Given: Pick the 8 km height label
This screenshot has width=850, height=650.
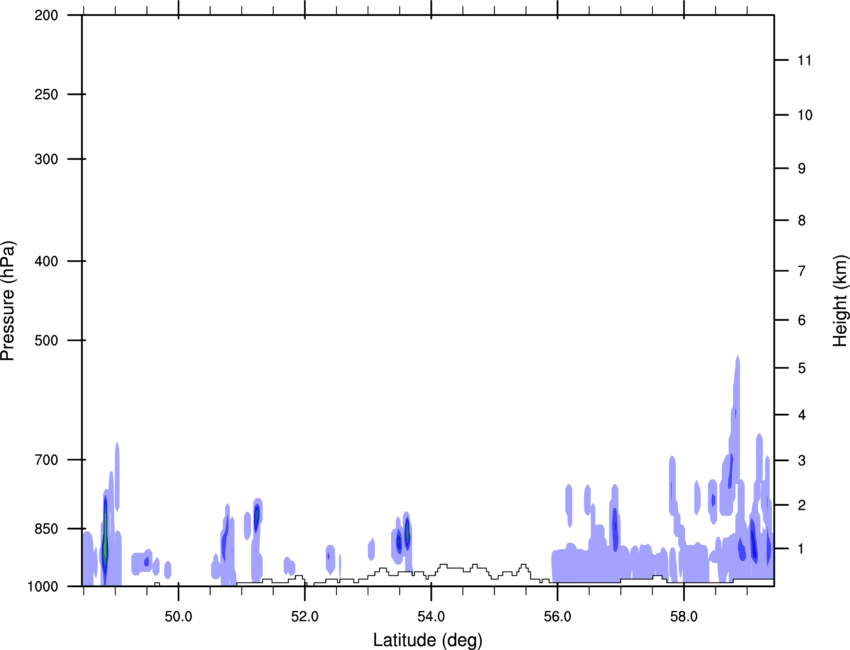Looking at the screenshot, I should (x=802, y=220).
